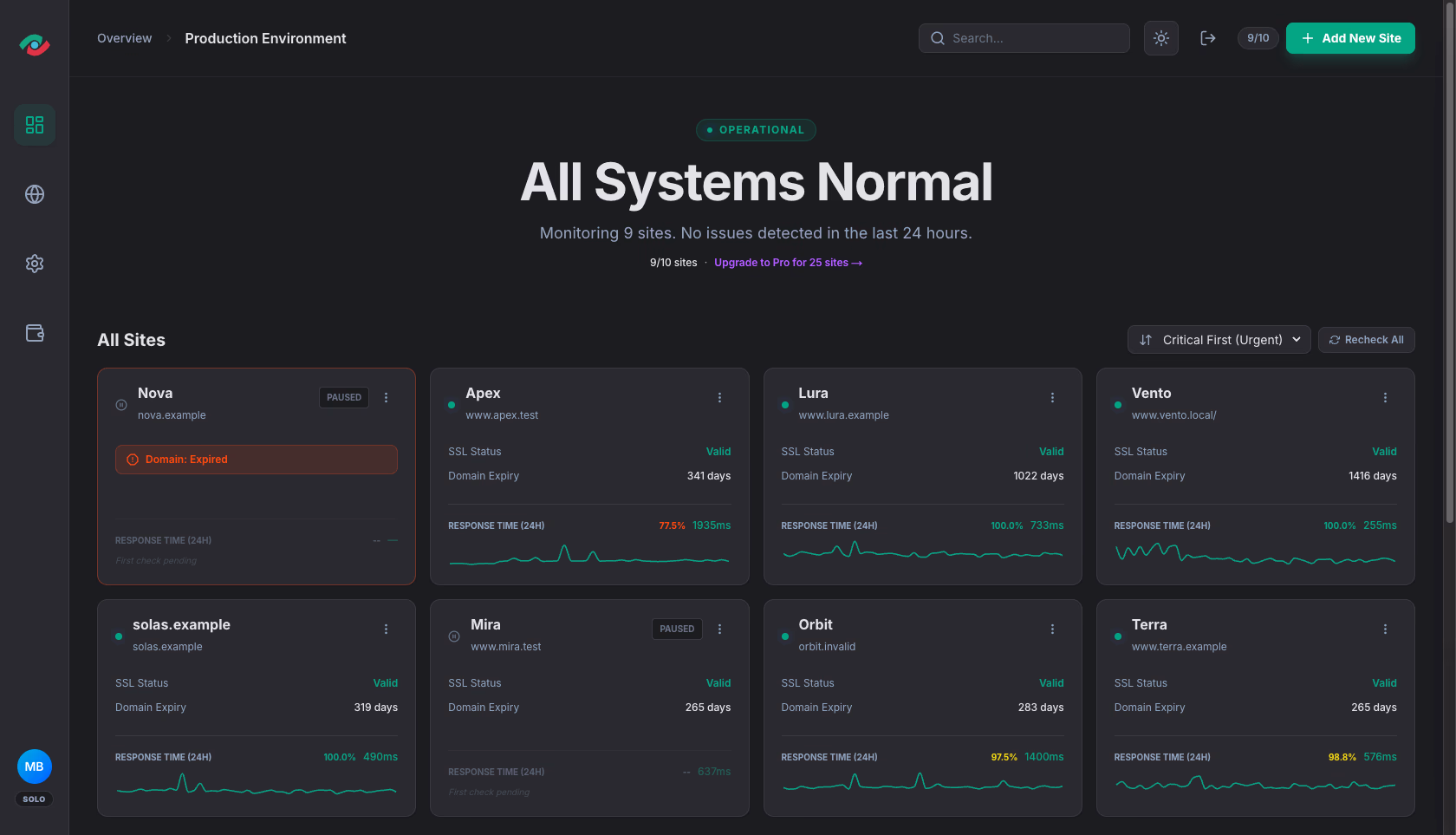Click the logout arrow icon in header
This screenshot has height=835, width=1456.
coord(1208,38)
